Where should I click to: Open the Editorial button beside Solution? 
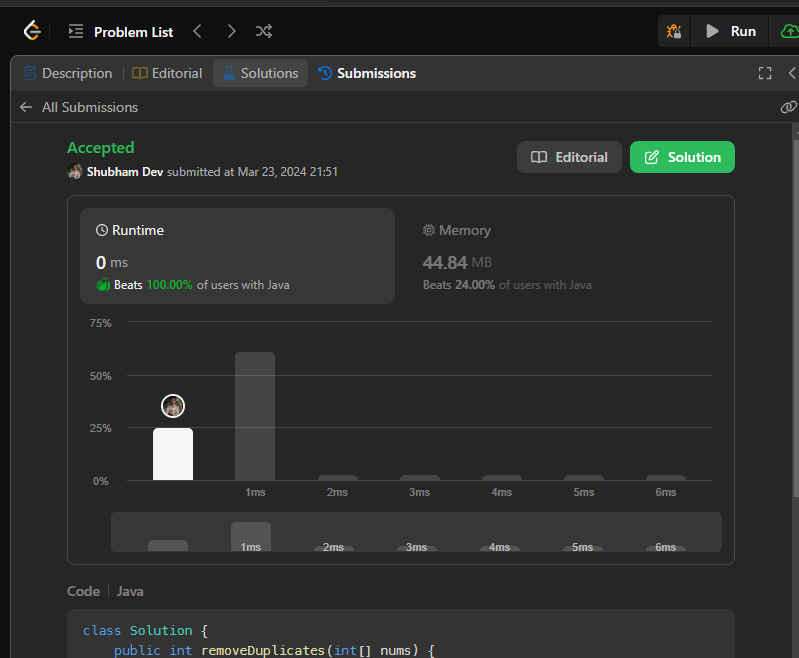[x=569, y=157]
